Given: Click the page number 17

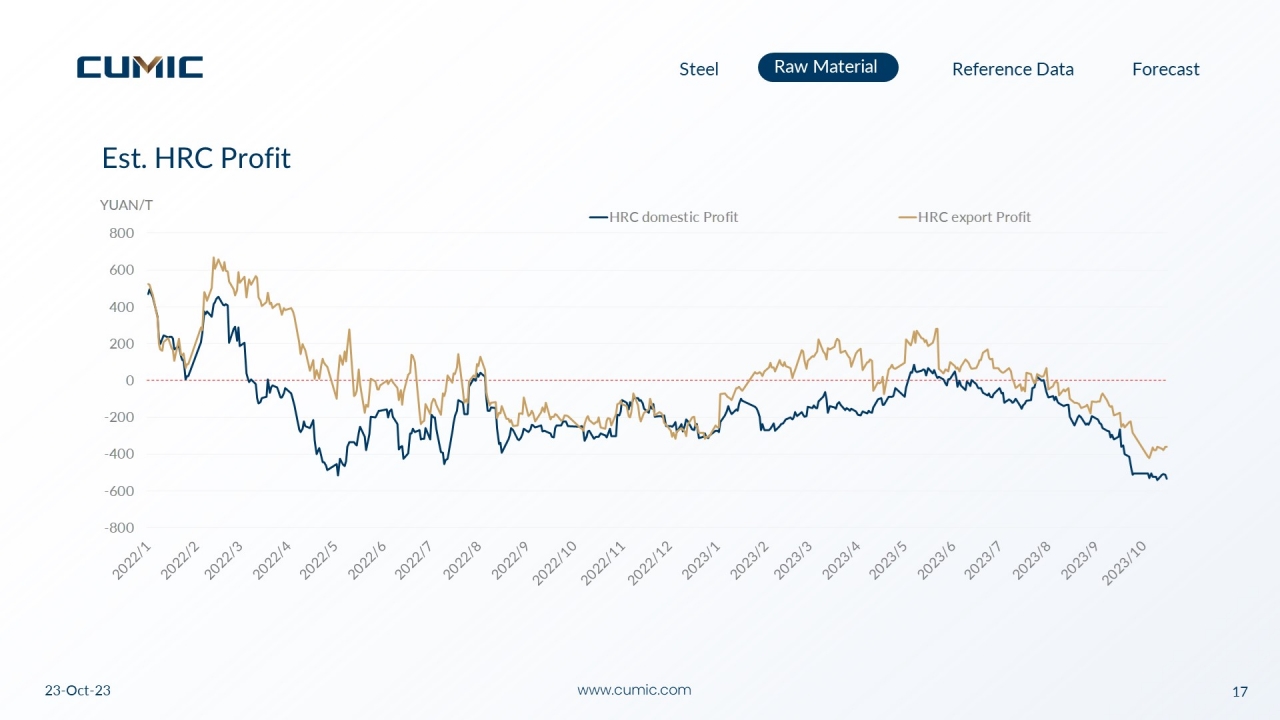Looking at the screenshot, I should [x=1240, y=691].
